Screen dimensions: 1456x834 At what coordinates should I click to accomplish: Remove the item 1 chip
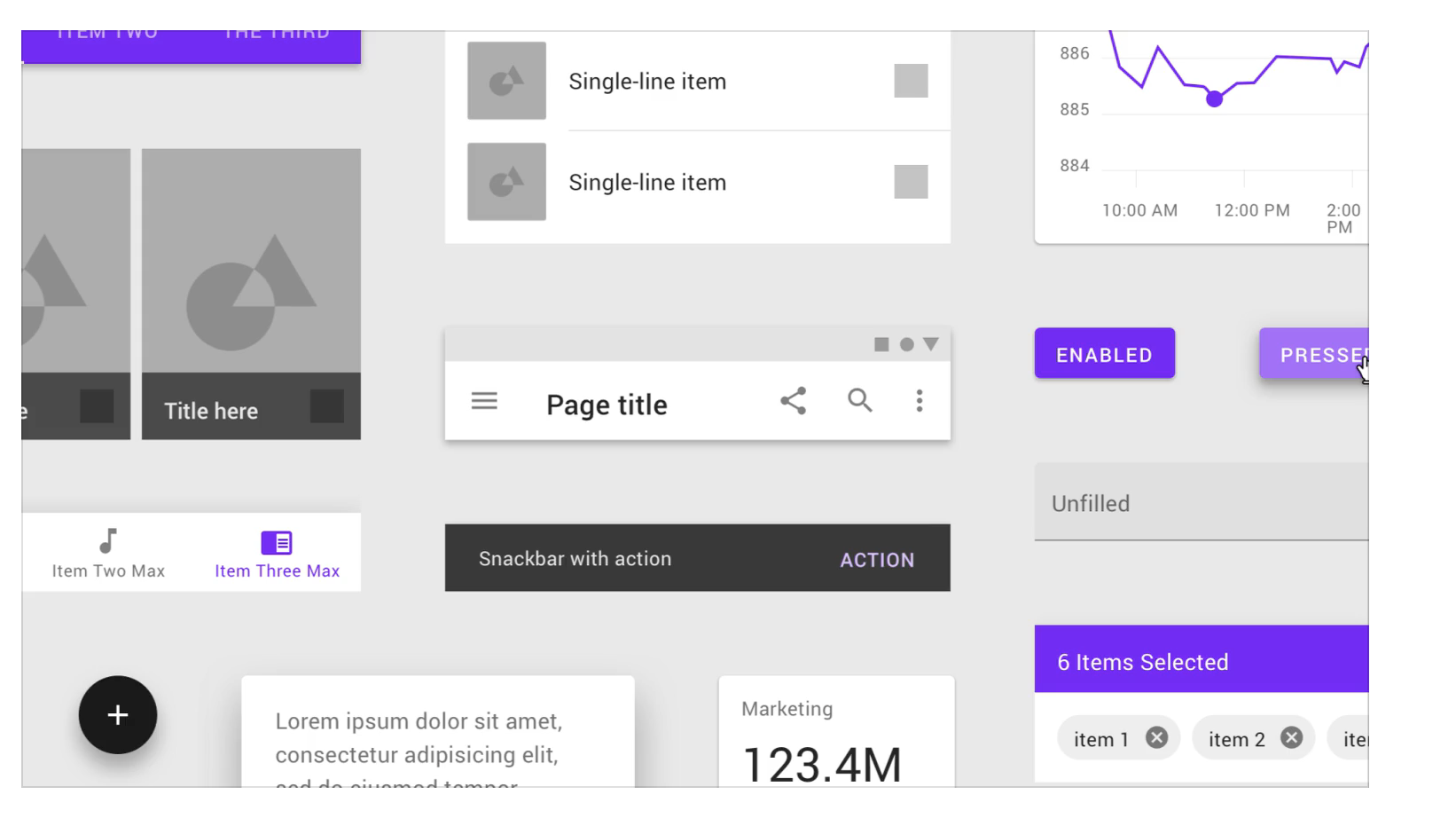coord(1156,738)
